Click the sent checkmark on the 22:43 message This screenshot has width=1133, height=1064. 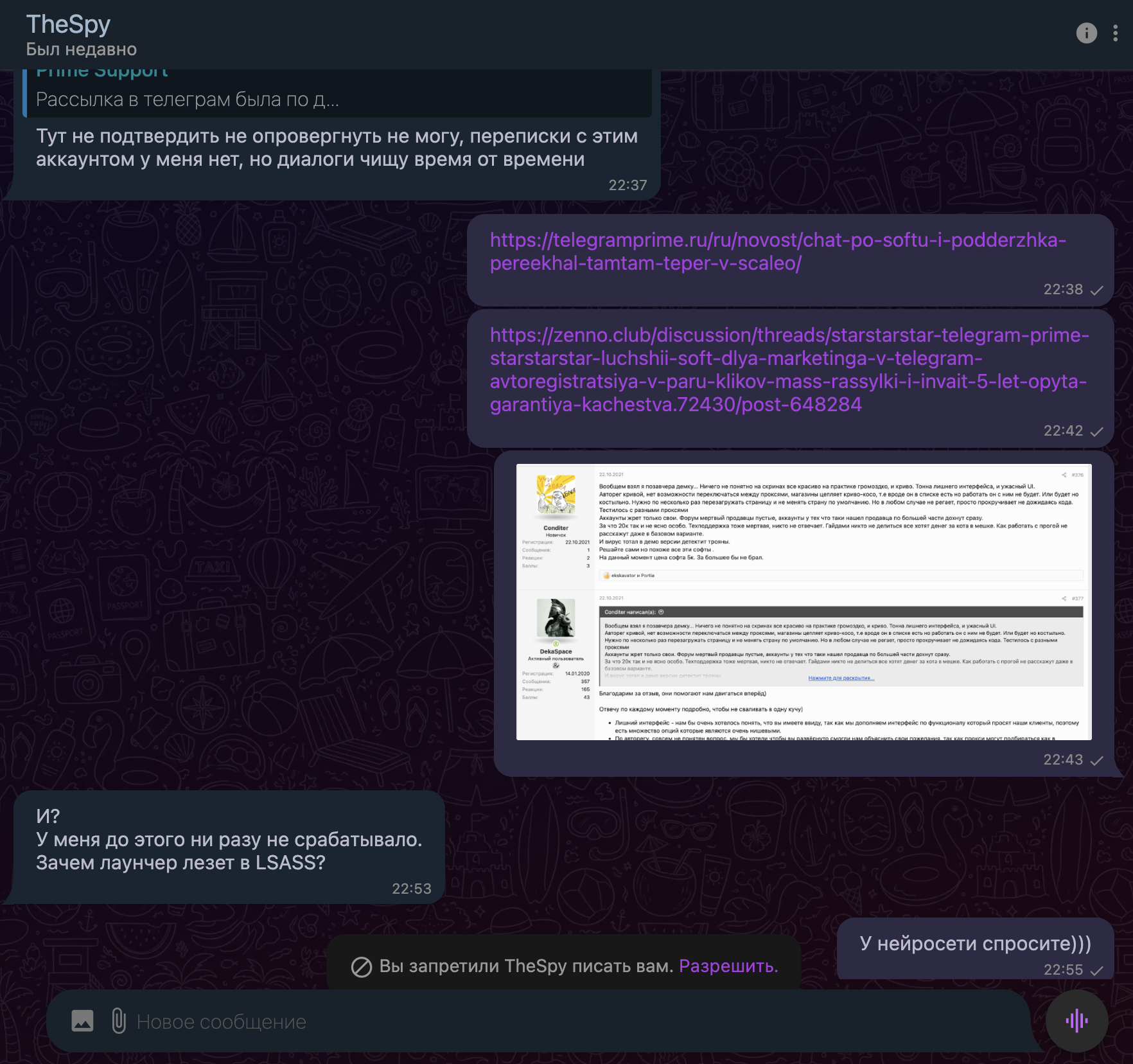[x=1097, y=760]
